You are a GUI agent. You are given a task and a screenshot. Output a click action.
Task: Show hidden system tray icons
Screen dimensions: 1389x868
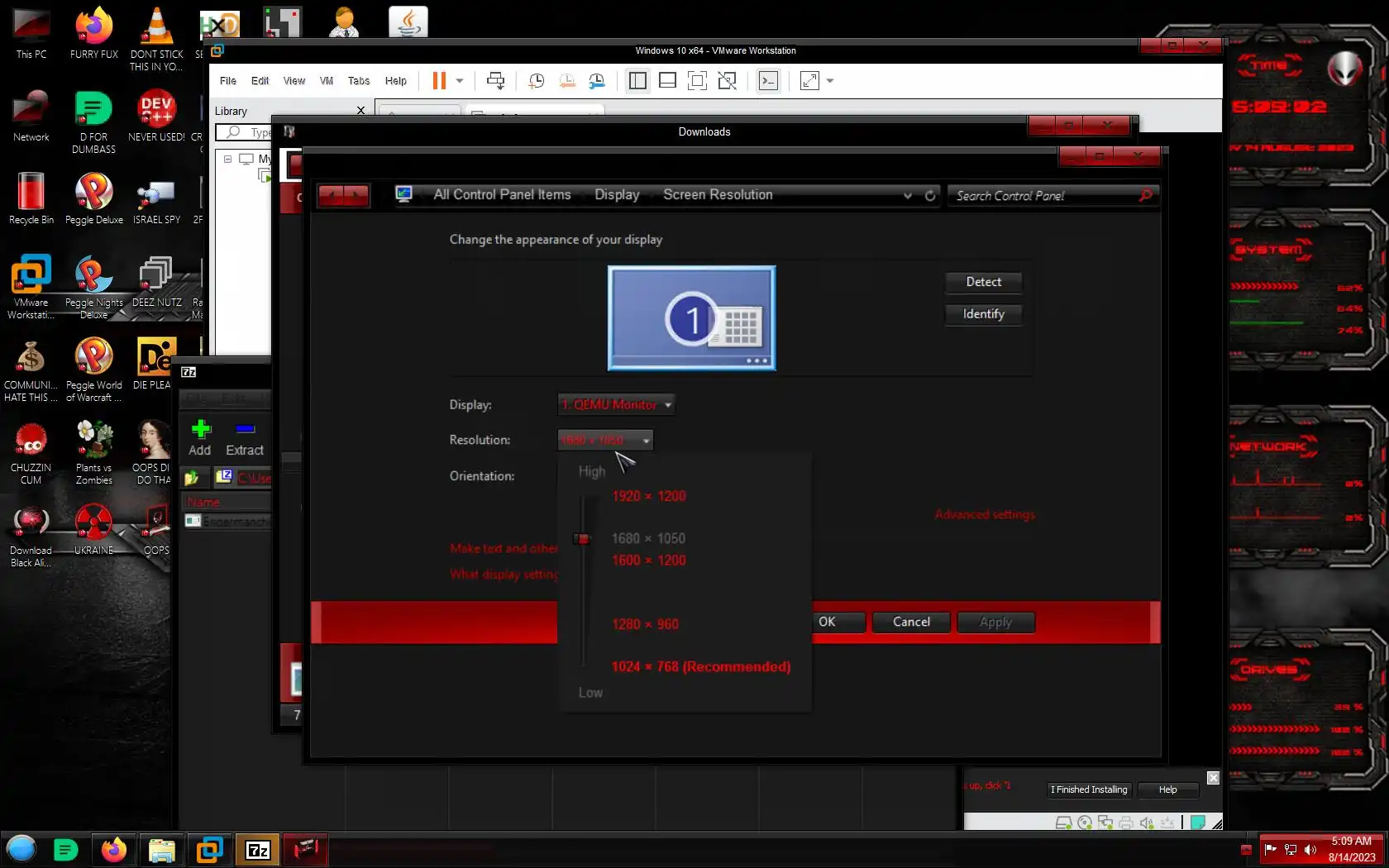[1247, 849]
